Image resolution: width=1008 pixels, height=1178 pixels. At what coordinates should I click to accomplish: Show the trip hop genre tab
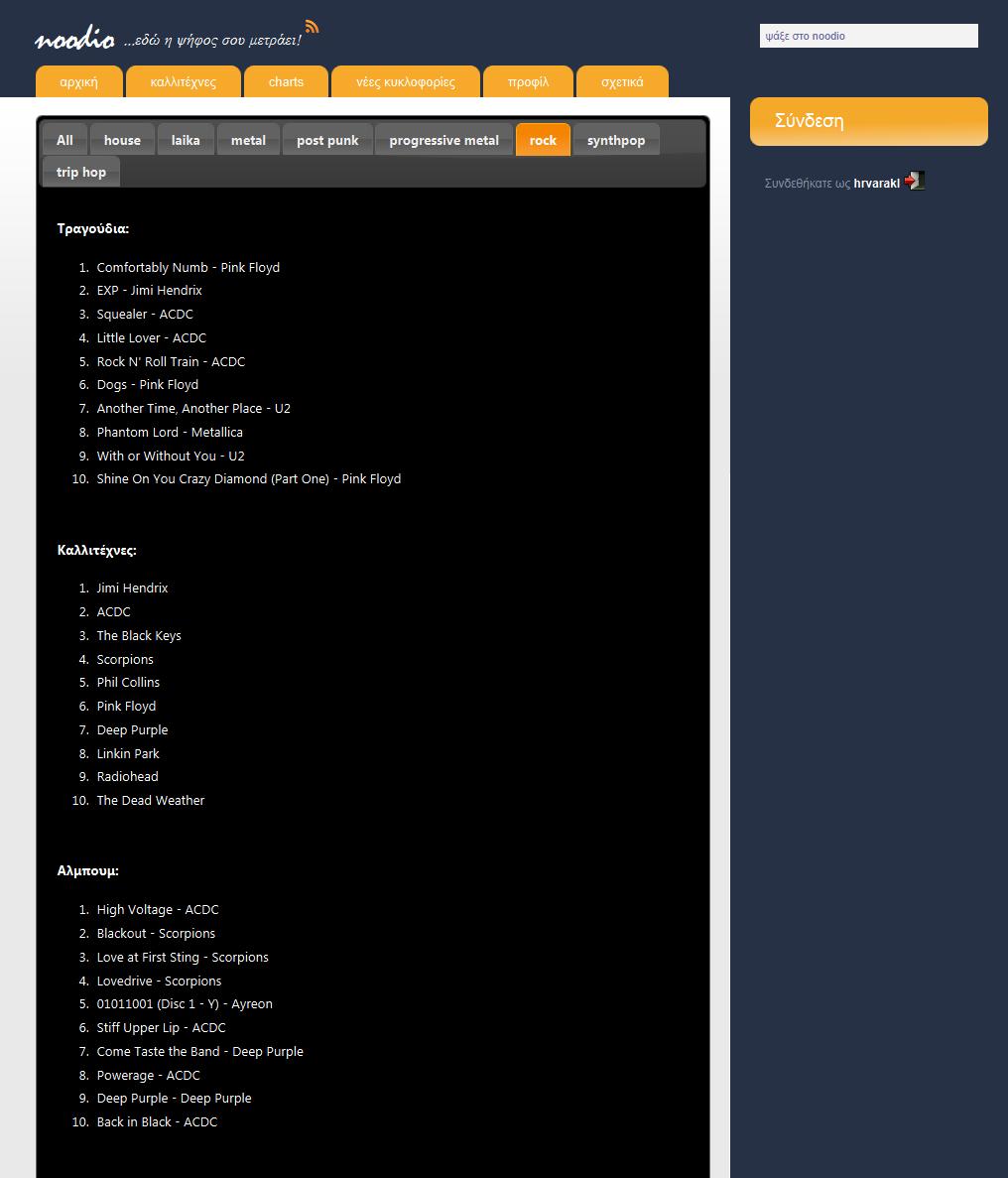(81, 172)
